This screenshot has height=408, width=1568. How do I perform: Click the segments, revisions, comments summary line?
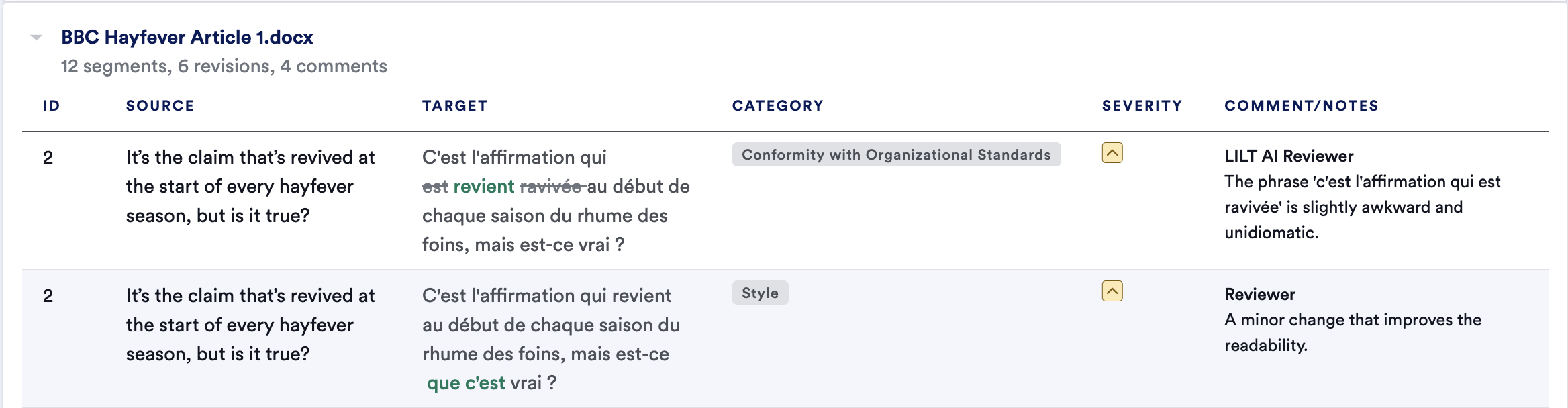(224, 66)
